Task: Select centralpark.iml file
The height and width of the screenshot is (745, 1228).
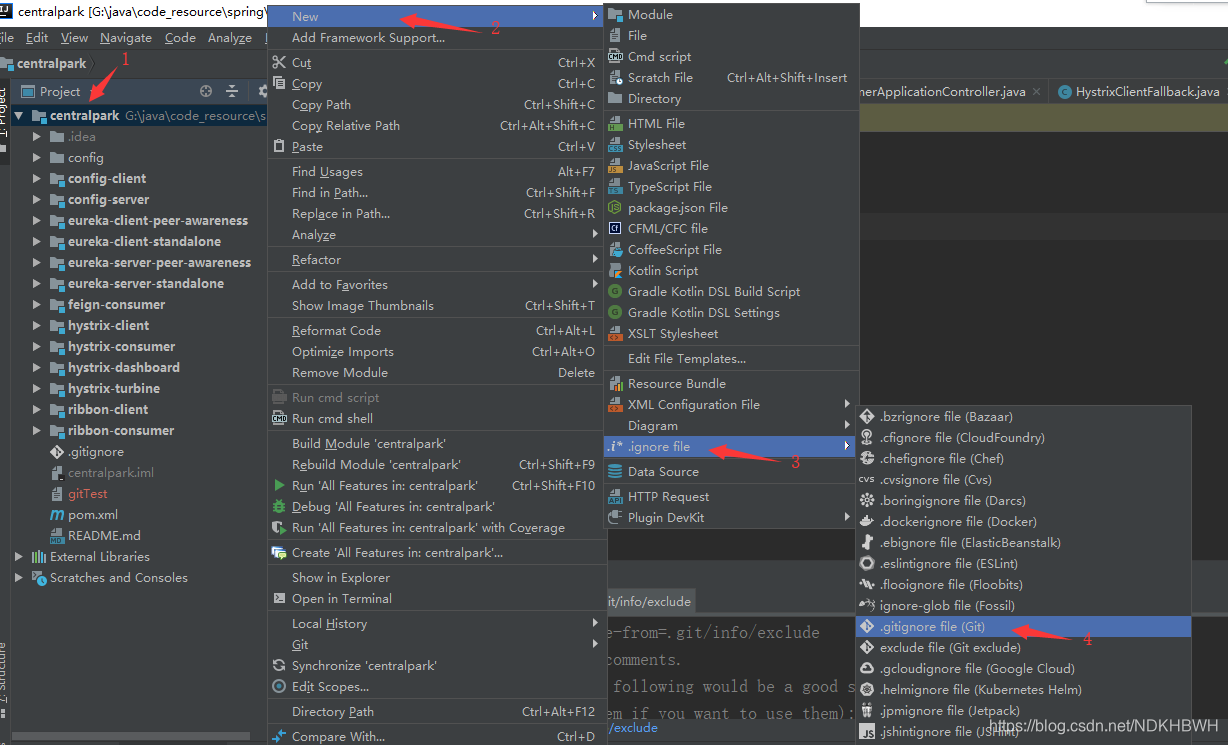Action: point(110,472)
